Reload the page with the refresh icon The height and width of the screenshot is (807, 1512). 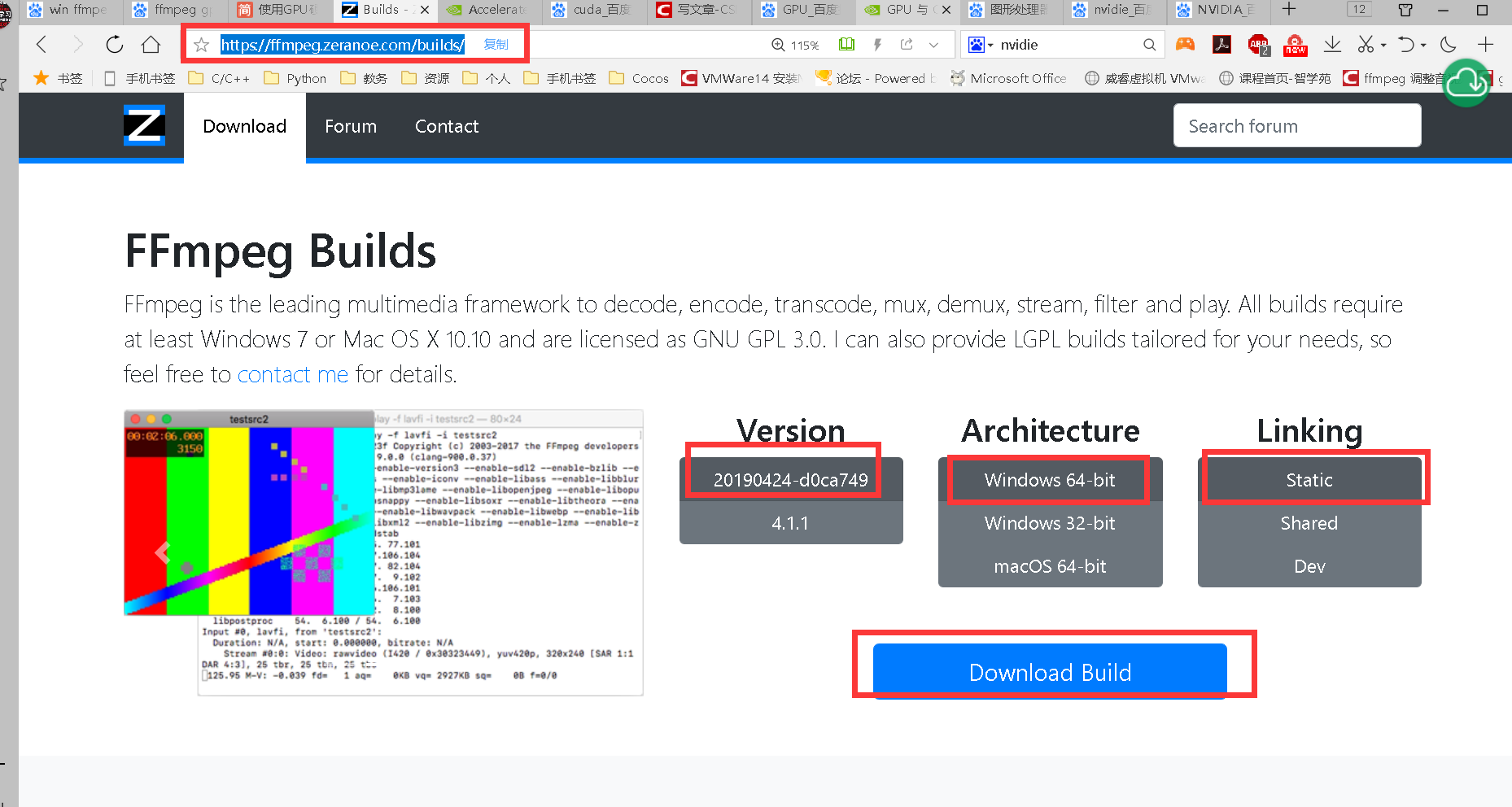[114, 45]
